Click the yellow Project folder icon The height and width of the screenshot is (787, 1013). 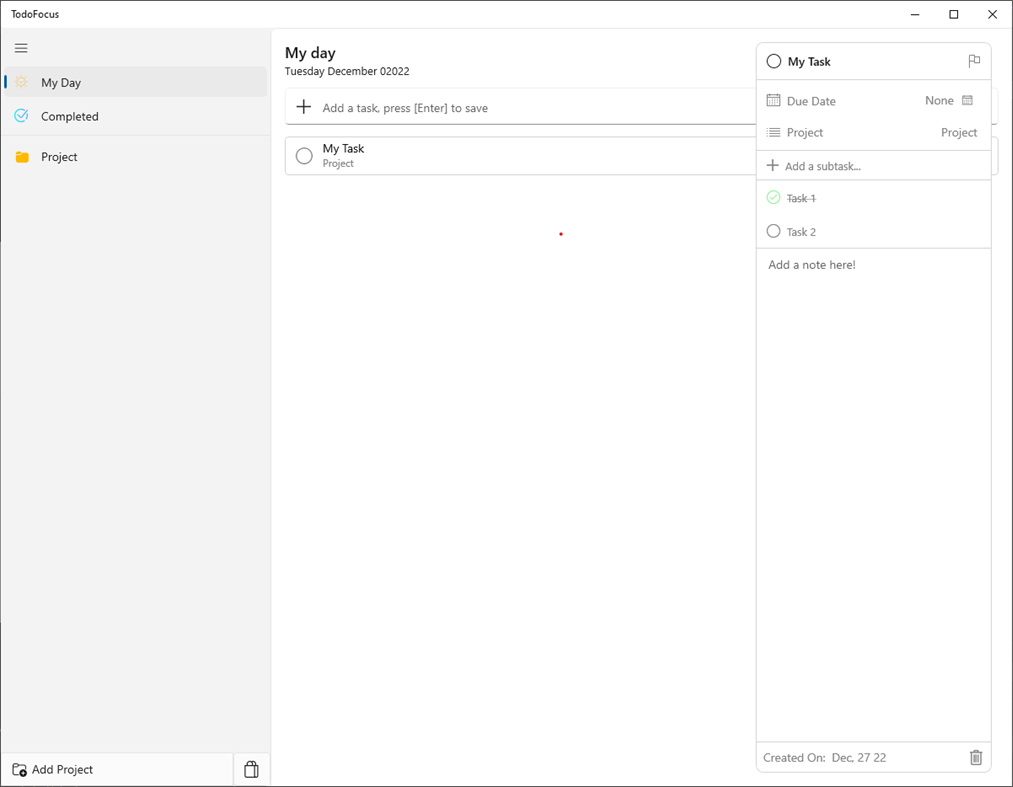[22, 157]
